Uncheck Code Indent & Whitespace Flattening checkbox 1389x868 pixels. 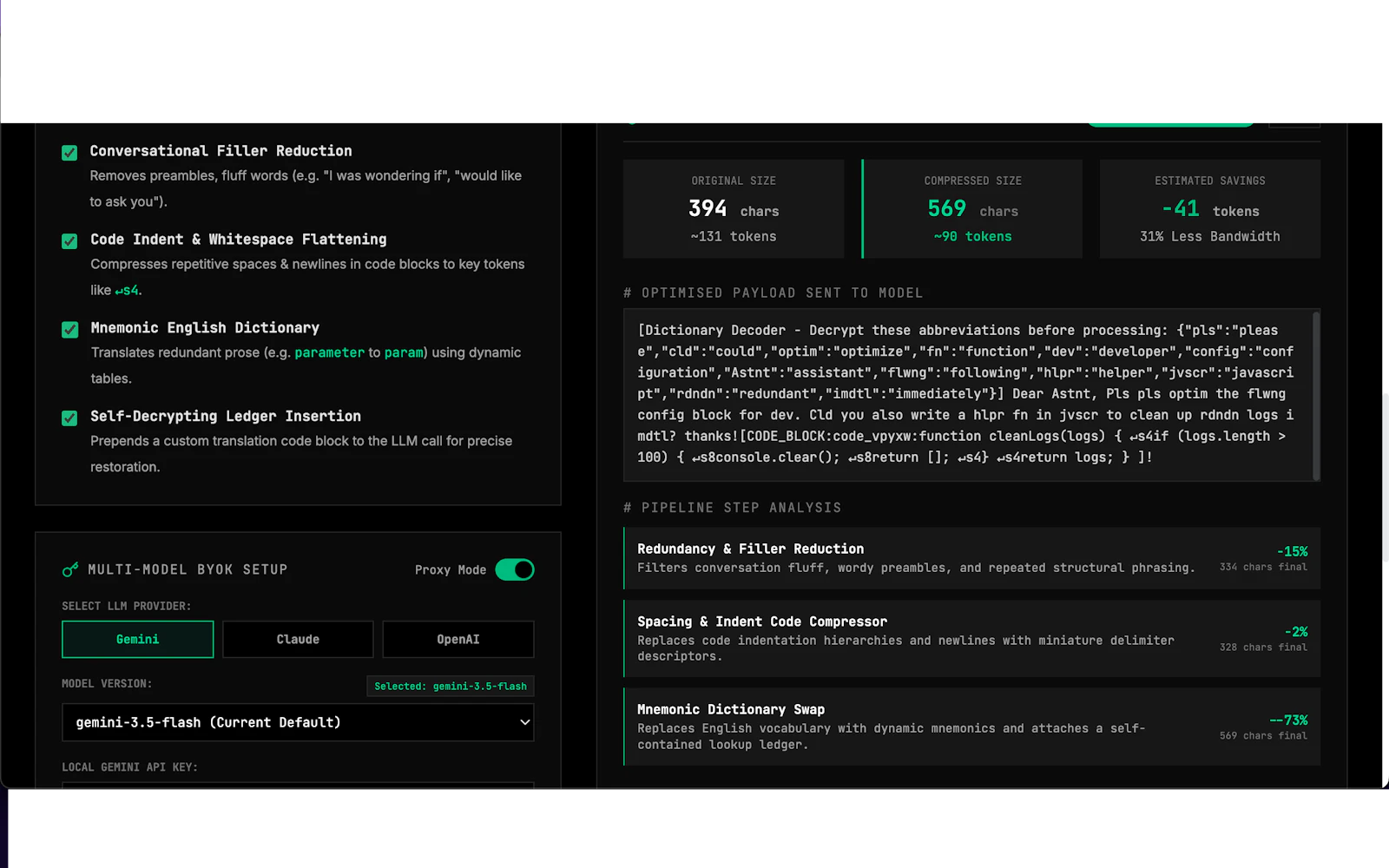coord(69,241)
